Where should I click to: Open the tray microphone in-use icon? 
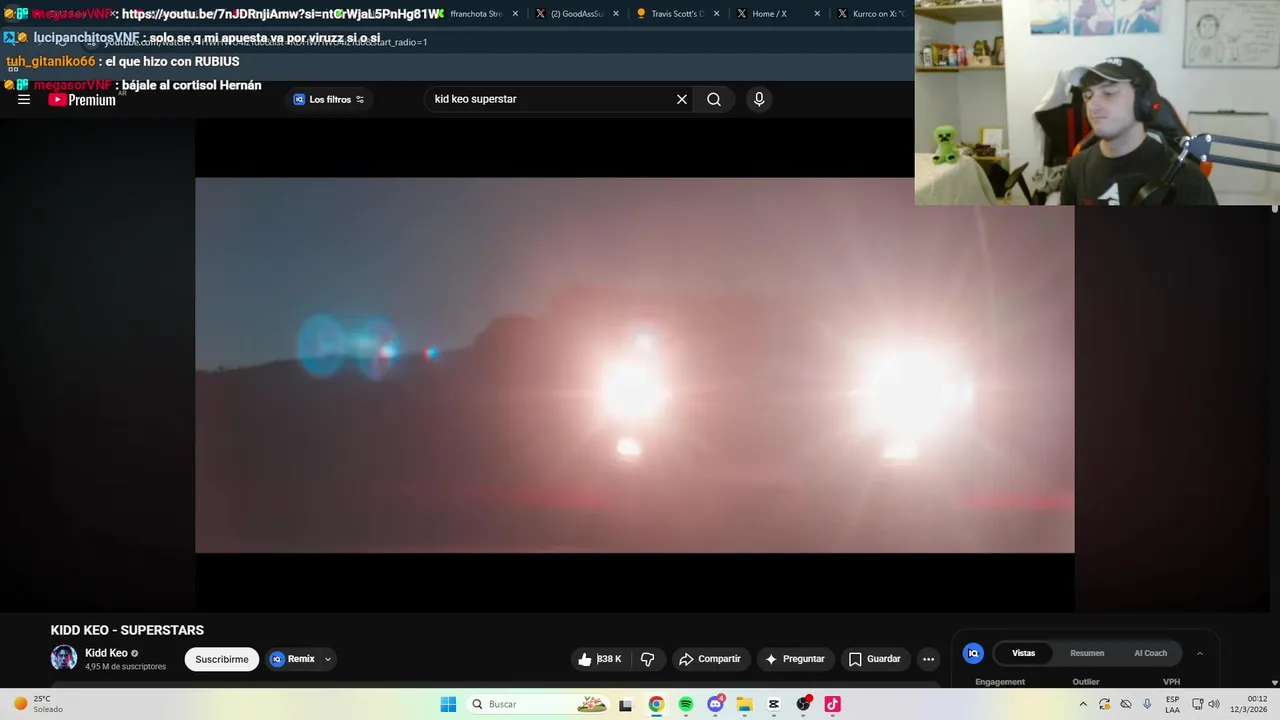(1147, 704)
